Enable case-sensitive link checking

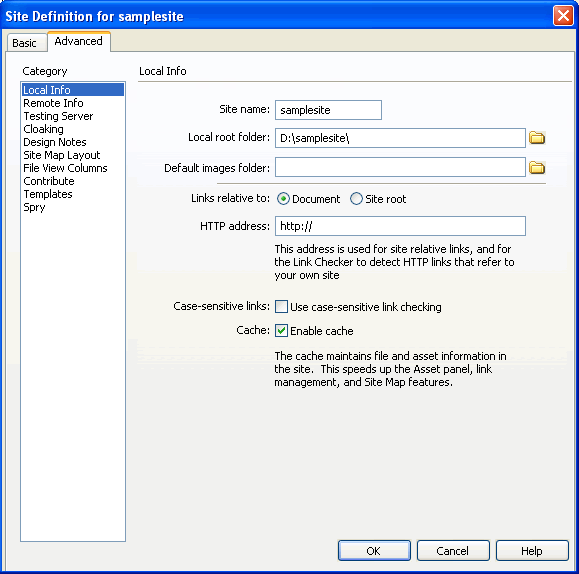[281, 307]
